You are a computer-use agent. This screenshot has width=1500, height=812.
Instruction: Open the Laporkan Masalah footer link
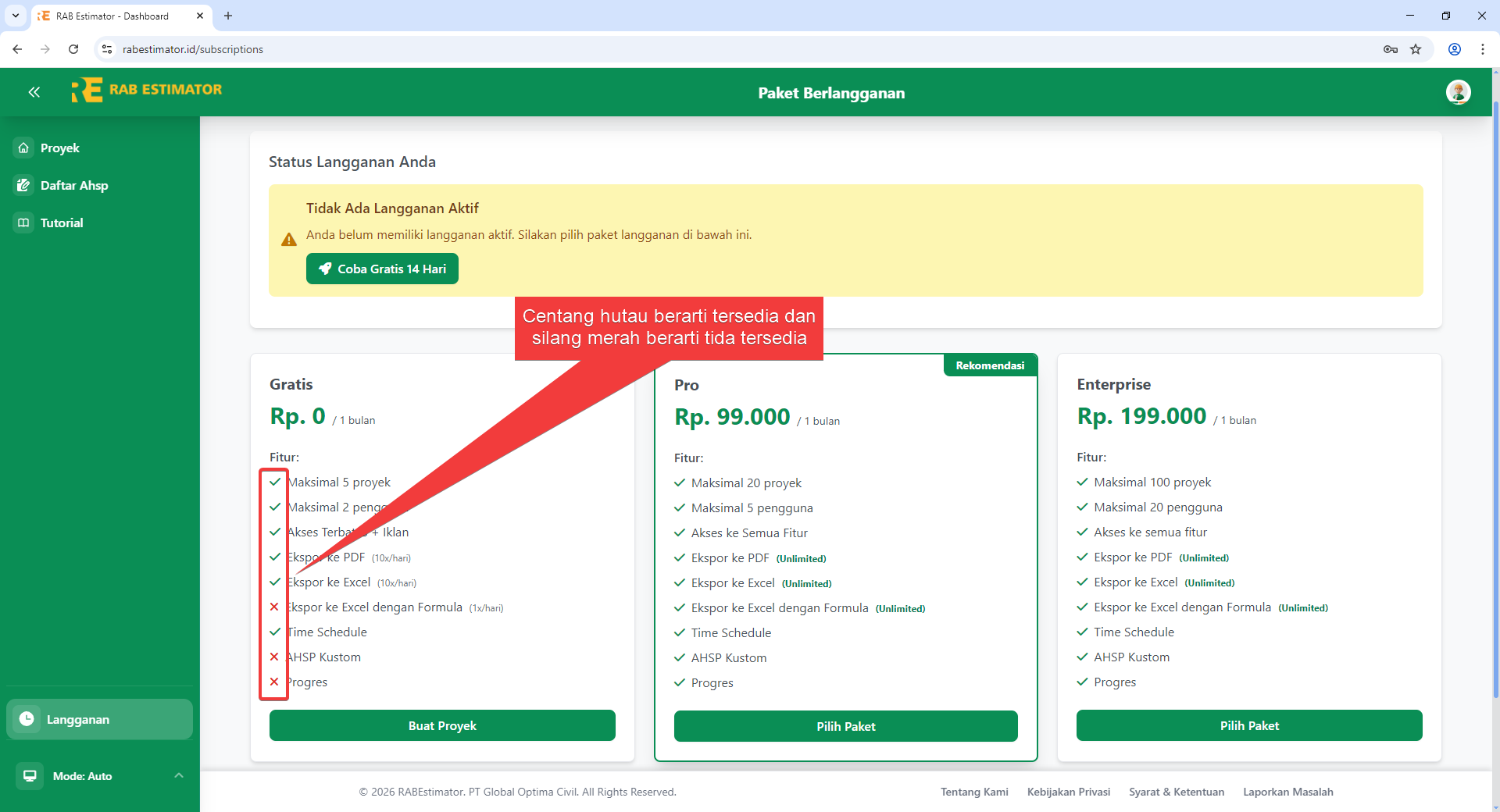pyautogui.click(x=1288, y=791)
